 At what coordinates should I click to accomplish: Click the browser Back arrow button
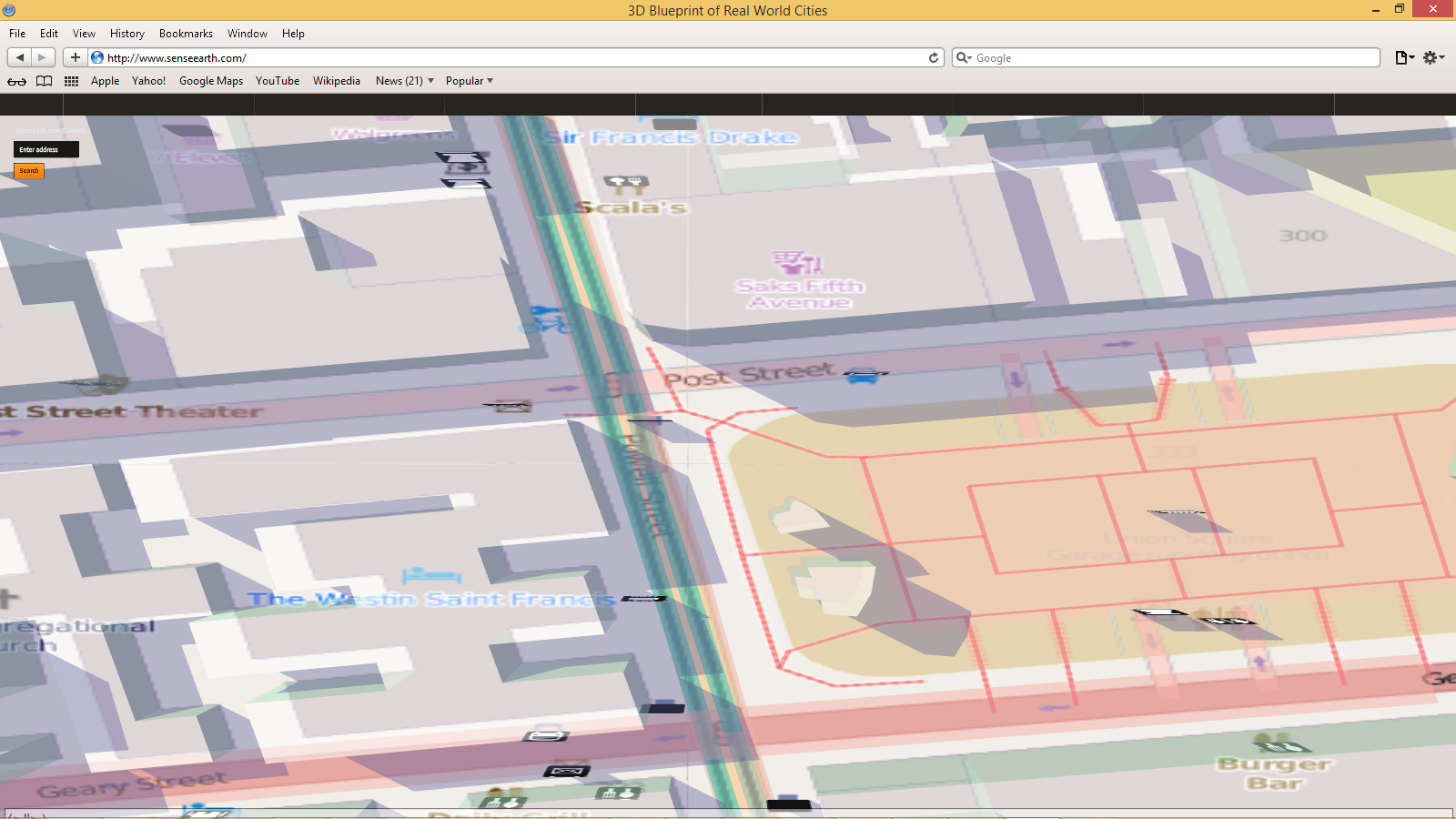(19, 57)
